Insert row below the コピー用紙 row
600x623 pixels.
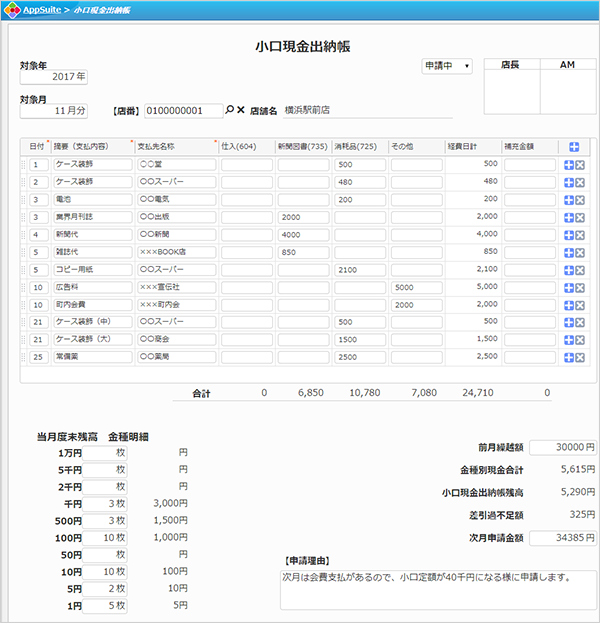[569, 270]
